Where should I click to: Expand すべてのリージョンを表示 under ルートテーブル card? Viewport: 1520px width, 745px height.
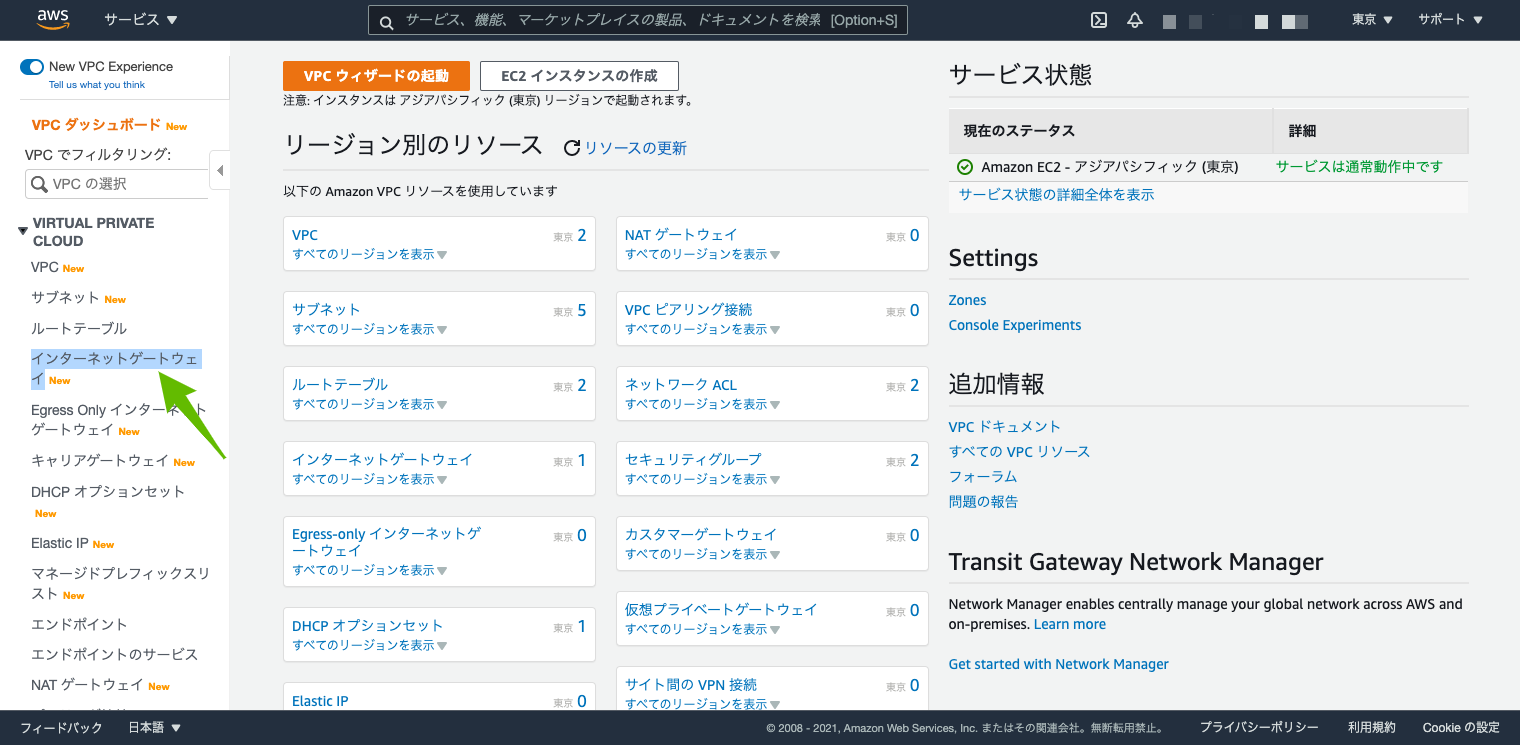(370, 404)
